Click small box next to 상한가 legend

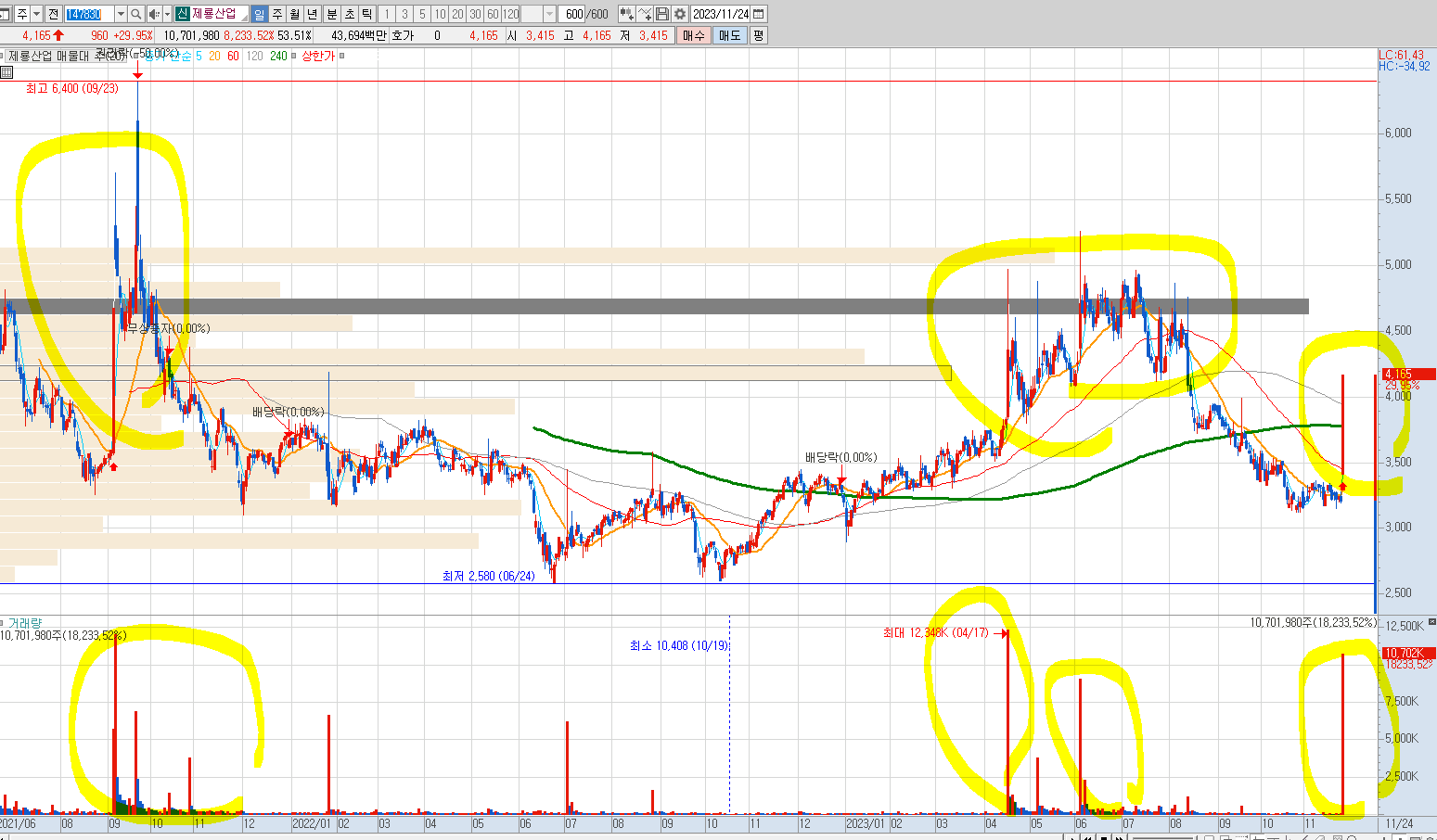341,56
